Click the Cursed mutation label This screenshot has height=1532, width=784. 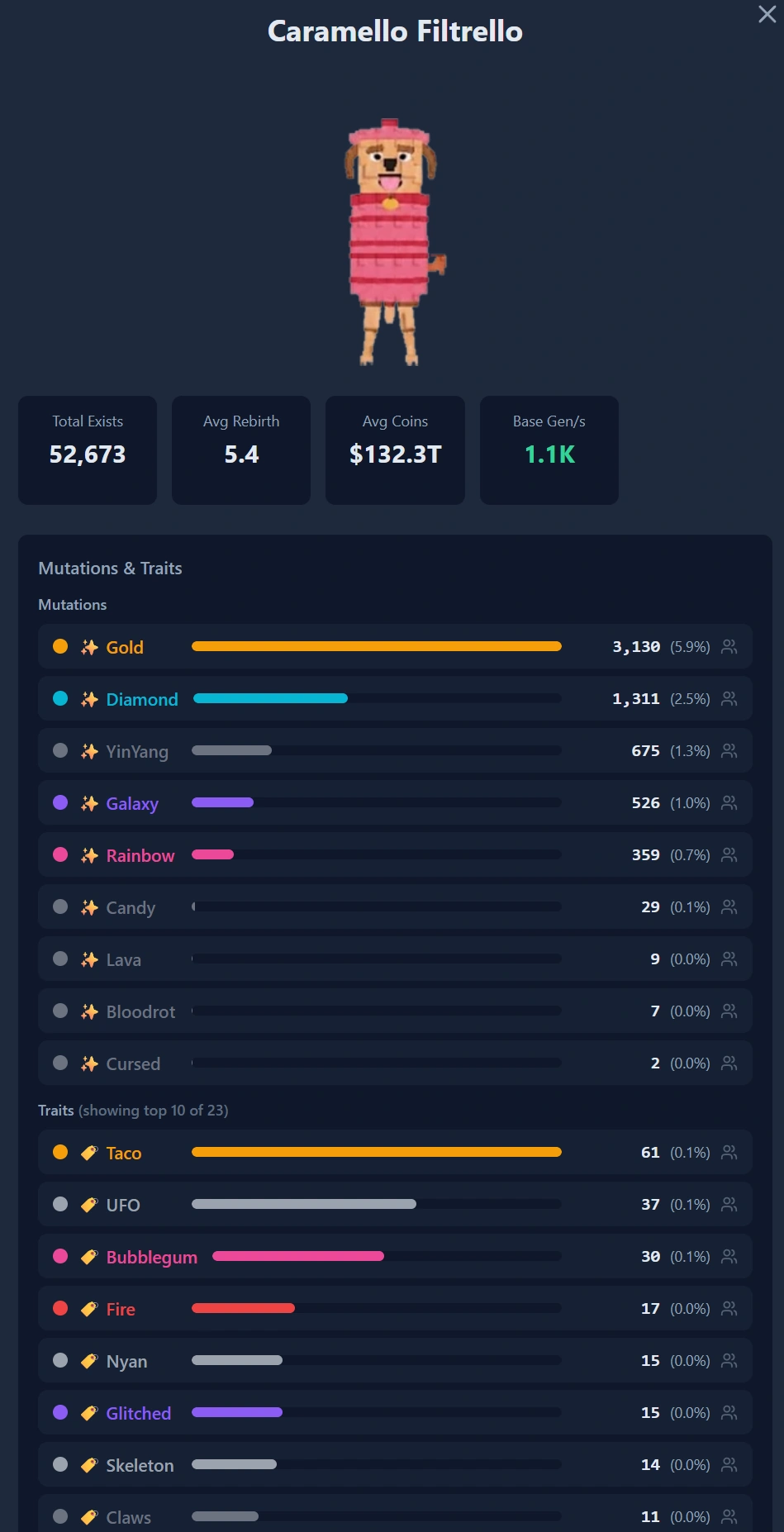133,1063
